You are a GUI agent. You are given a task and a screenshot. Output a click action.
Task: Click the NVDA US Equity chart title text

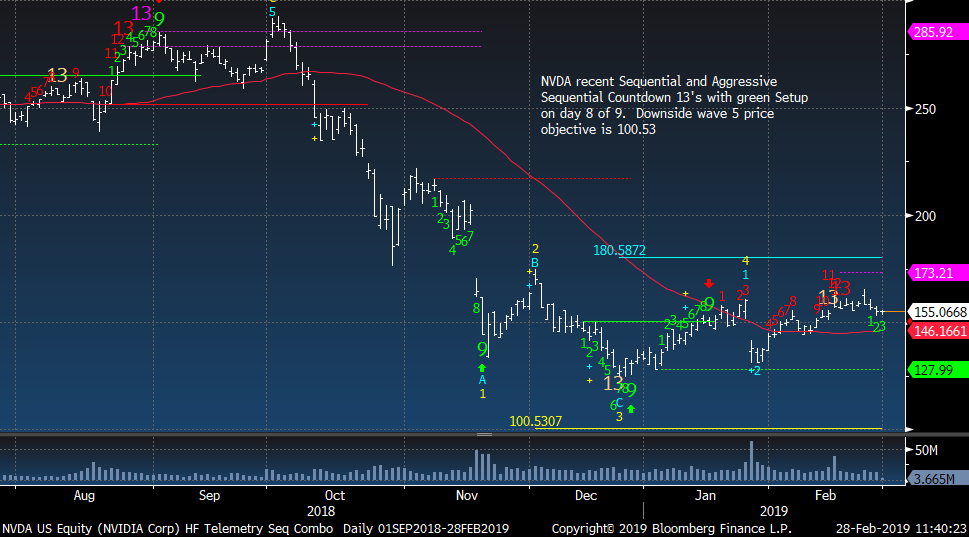(167, 529)
